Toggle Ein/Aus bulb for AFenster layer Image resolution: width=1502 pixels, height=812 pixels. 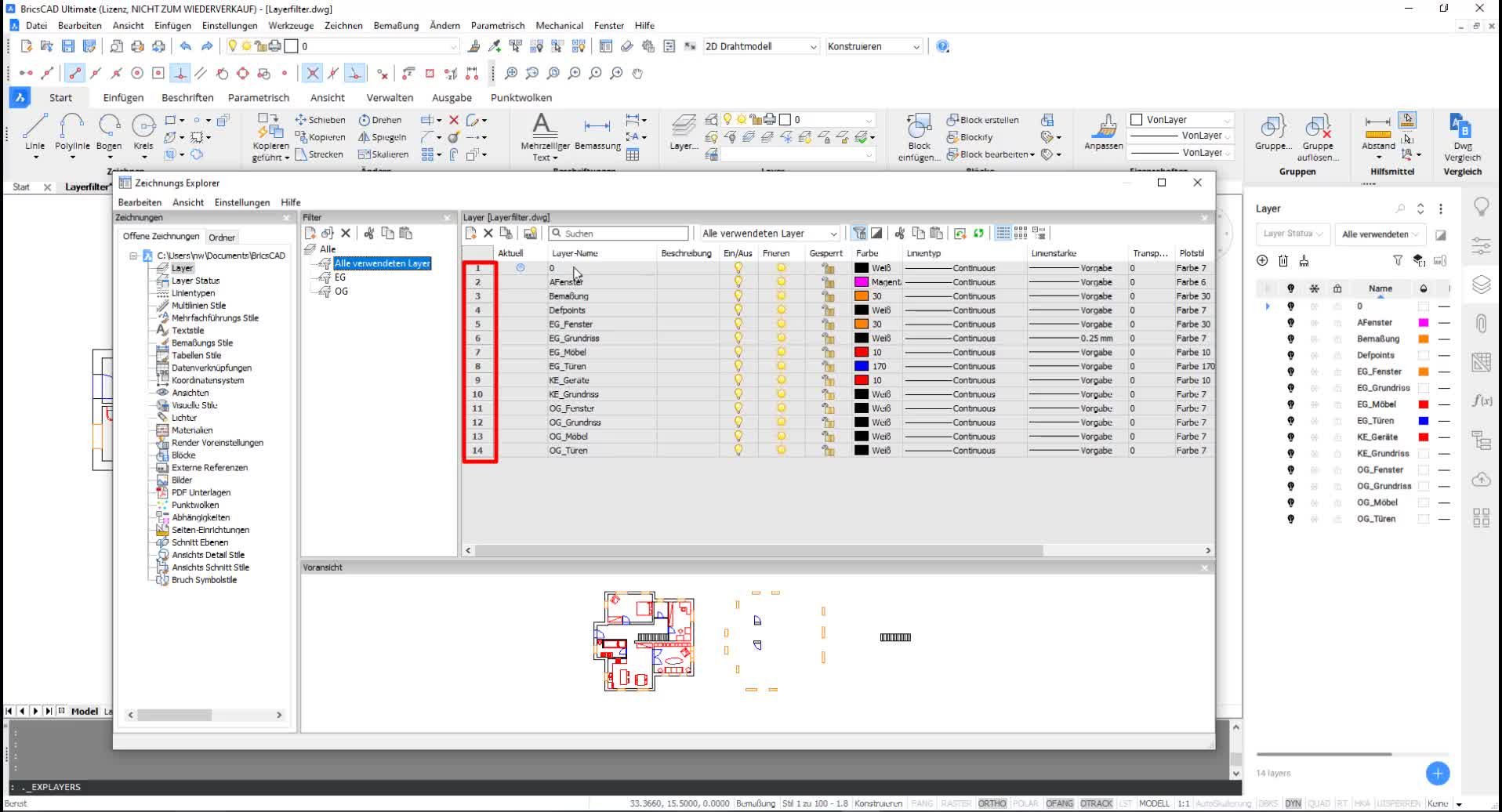(x=738, y=282)
